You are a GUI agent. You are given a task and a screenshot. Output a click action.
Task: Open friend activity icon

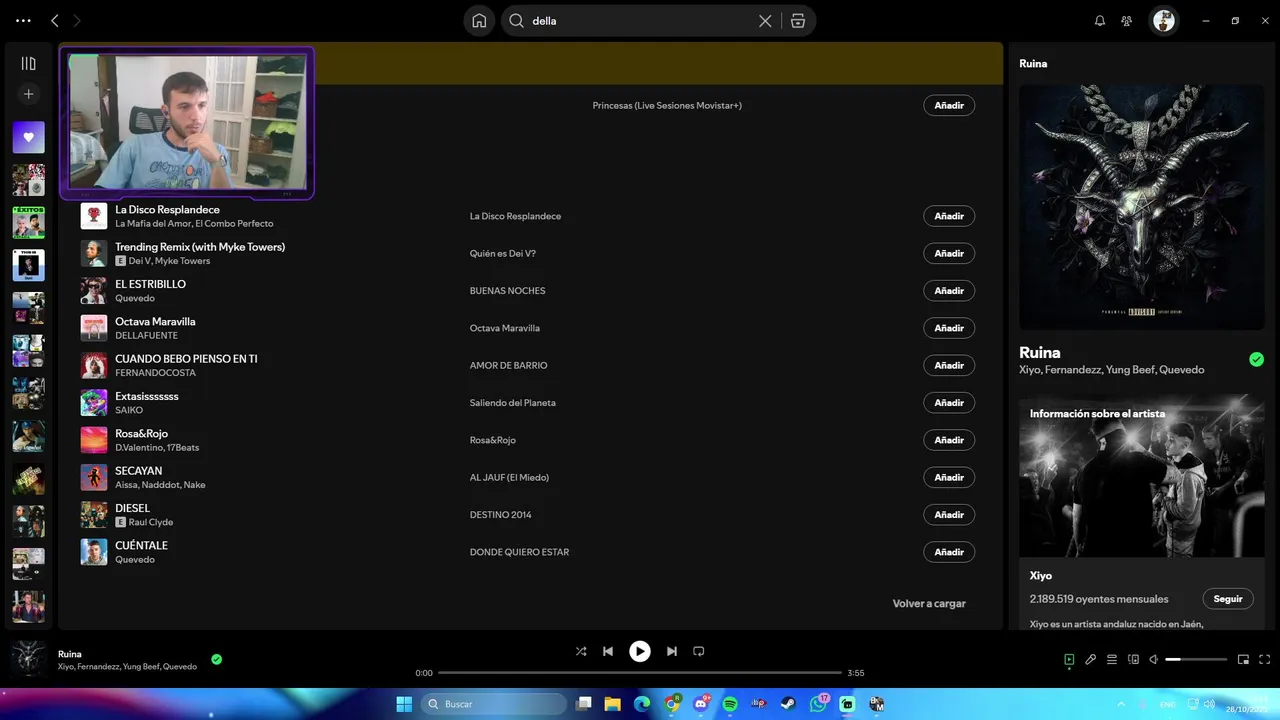1127,21
